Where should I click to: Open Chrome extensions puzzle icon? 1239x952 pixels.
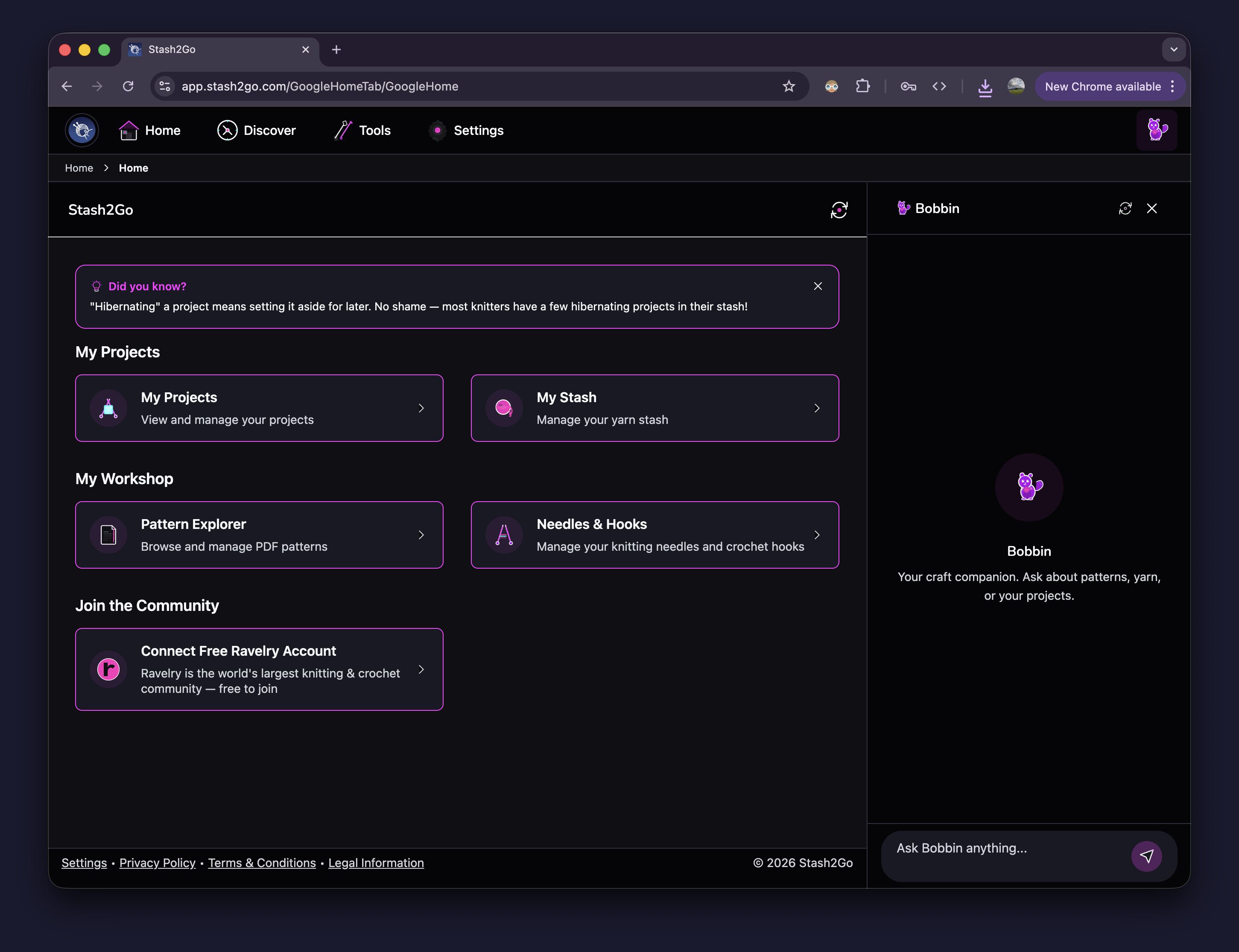[863, 86]
